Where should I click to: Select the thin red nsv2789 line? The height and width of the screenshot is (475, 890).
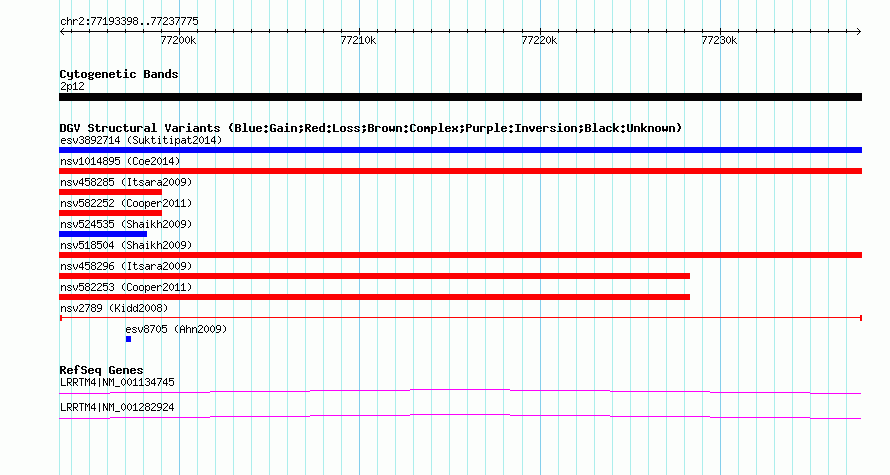pyautogui.click(x=460, y=318)
